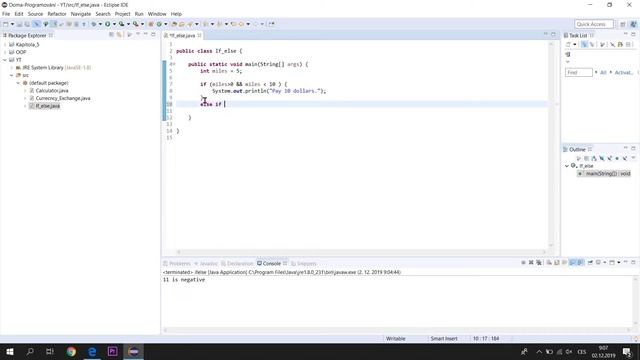Switch to the Declaration tab
Image resolution: width=640 pixels, height=360 pixels.
click(x=238, y=264)
